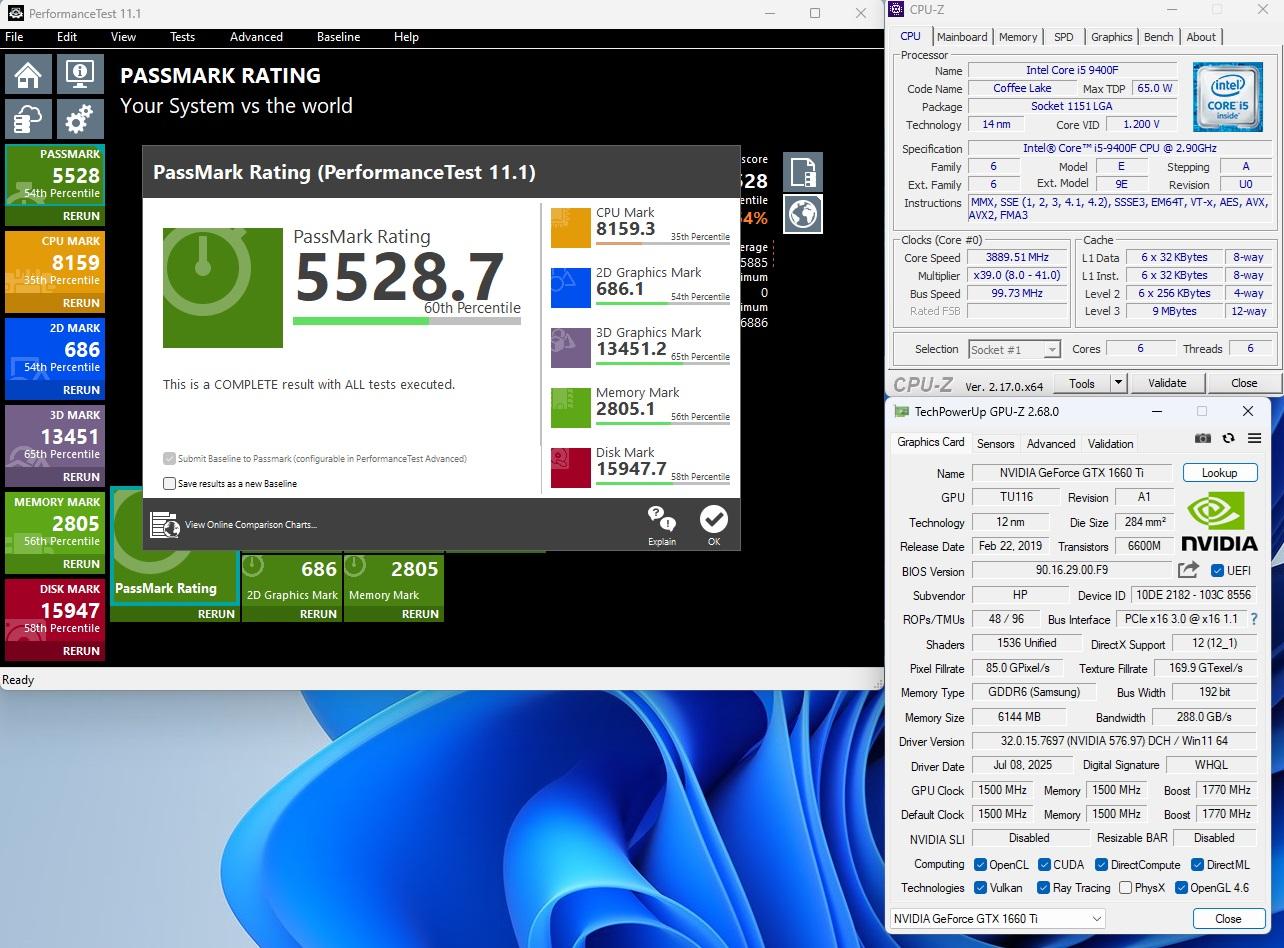Open the Advanced menu in PerformanceTest

[256, 37]
